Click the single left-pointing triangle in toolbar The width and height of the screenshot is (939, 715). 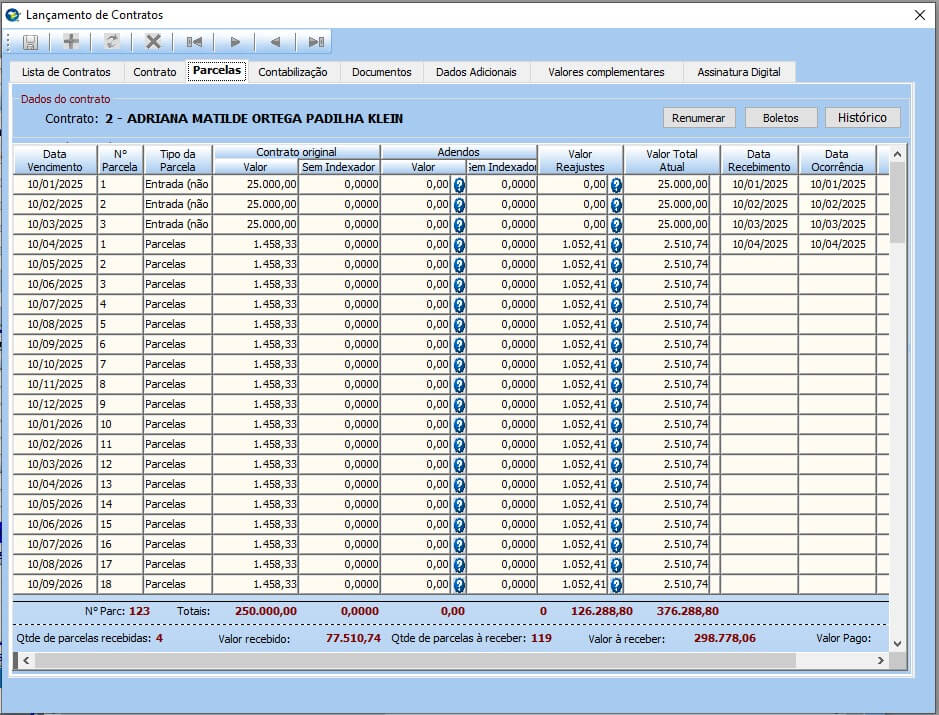275,42
